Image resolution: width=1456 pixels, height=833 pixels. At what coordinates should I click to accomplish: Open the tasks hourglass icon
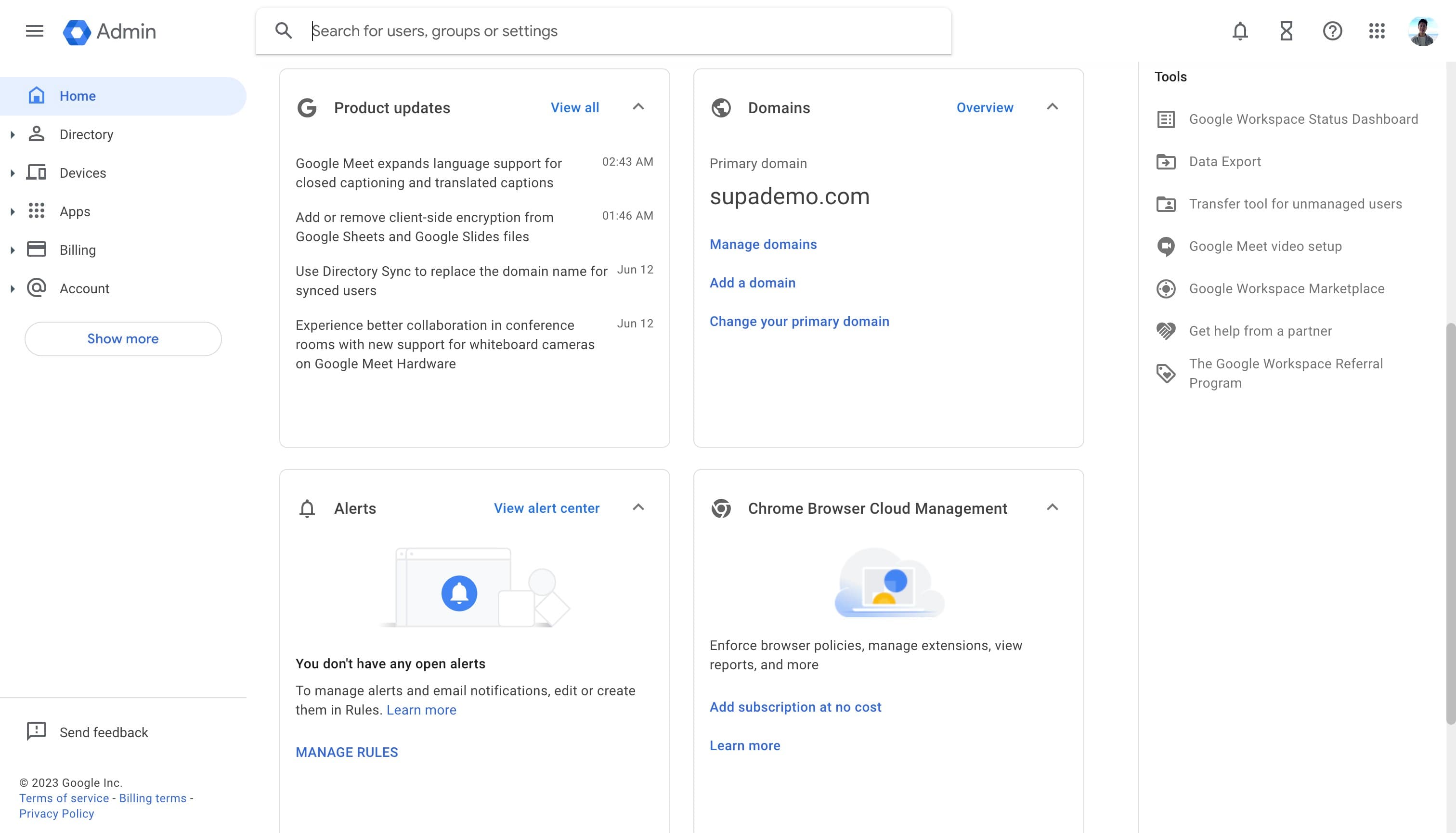click(1286, 31)
